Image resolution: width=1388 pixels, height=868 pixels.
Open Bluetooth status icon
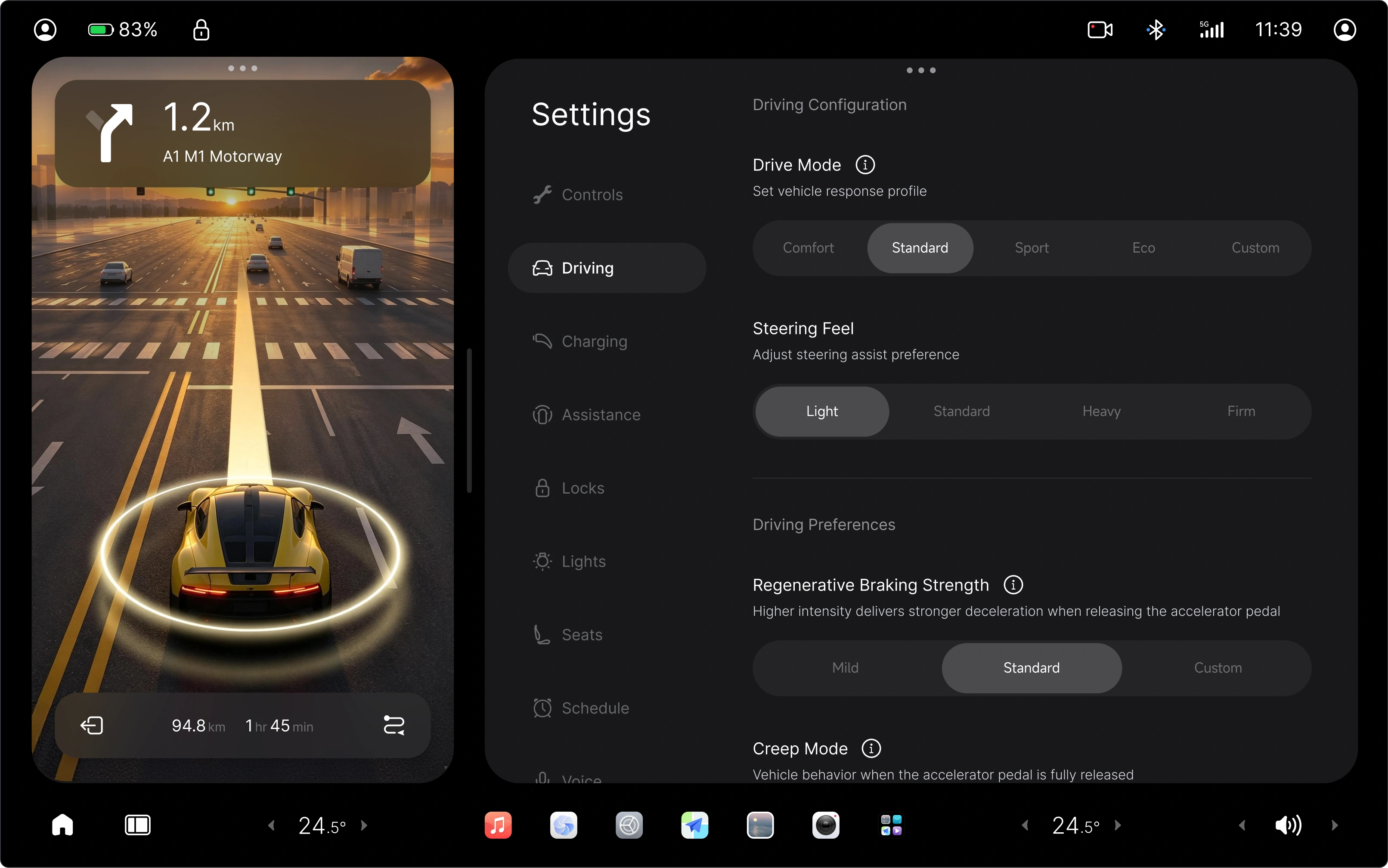tap(1156, 29)
